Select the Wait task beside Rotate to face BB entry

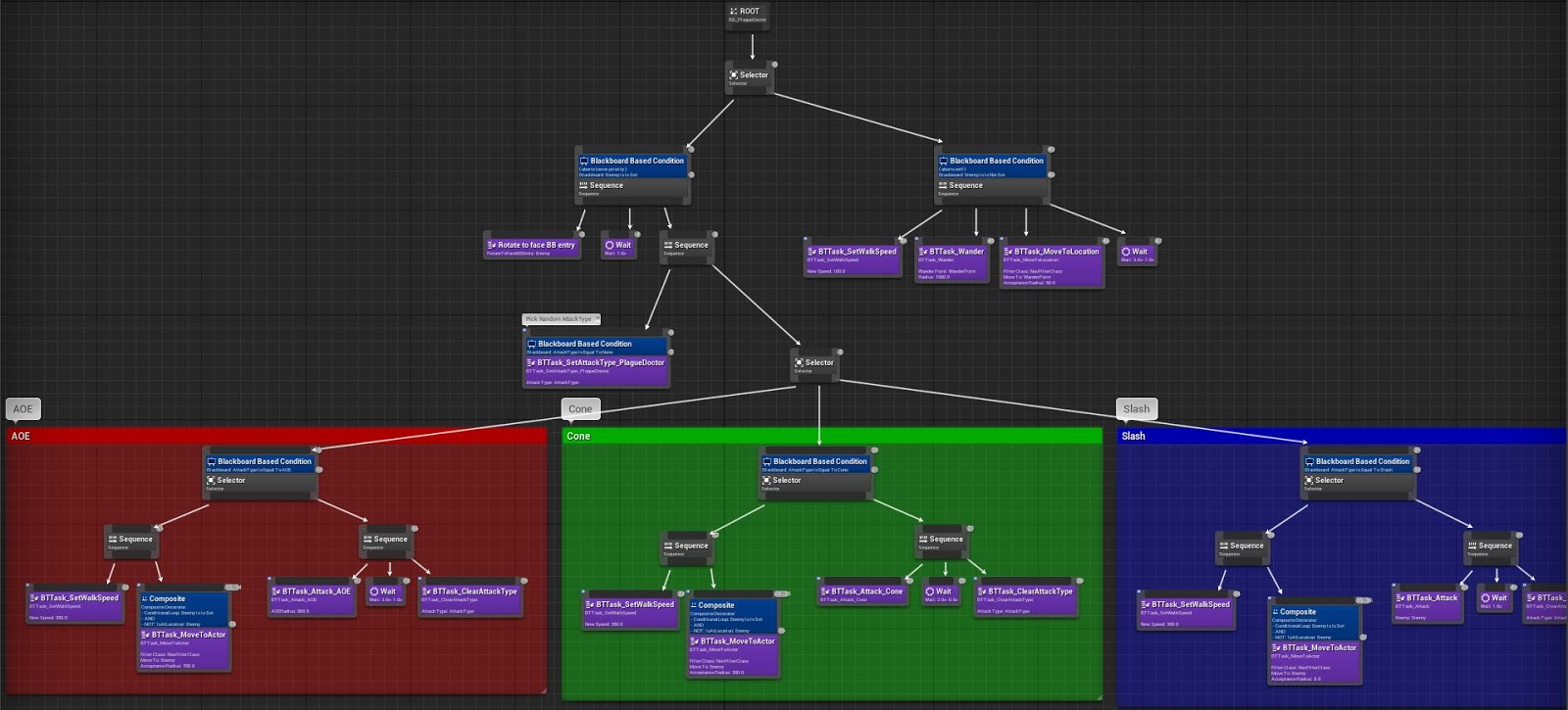pos(619,248)
